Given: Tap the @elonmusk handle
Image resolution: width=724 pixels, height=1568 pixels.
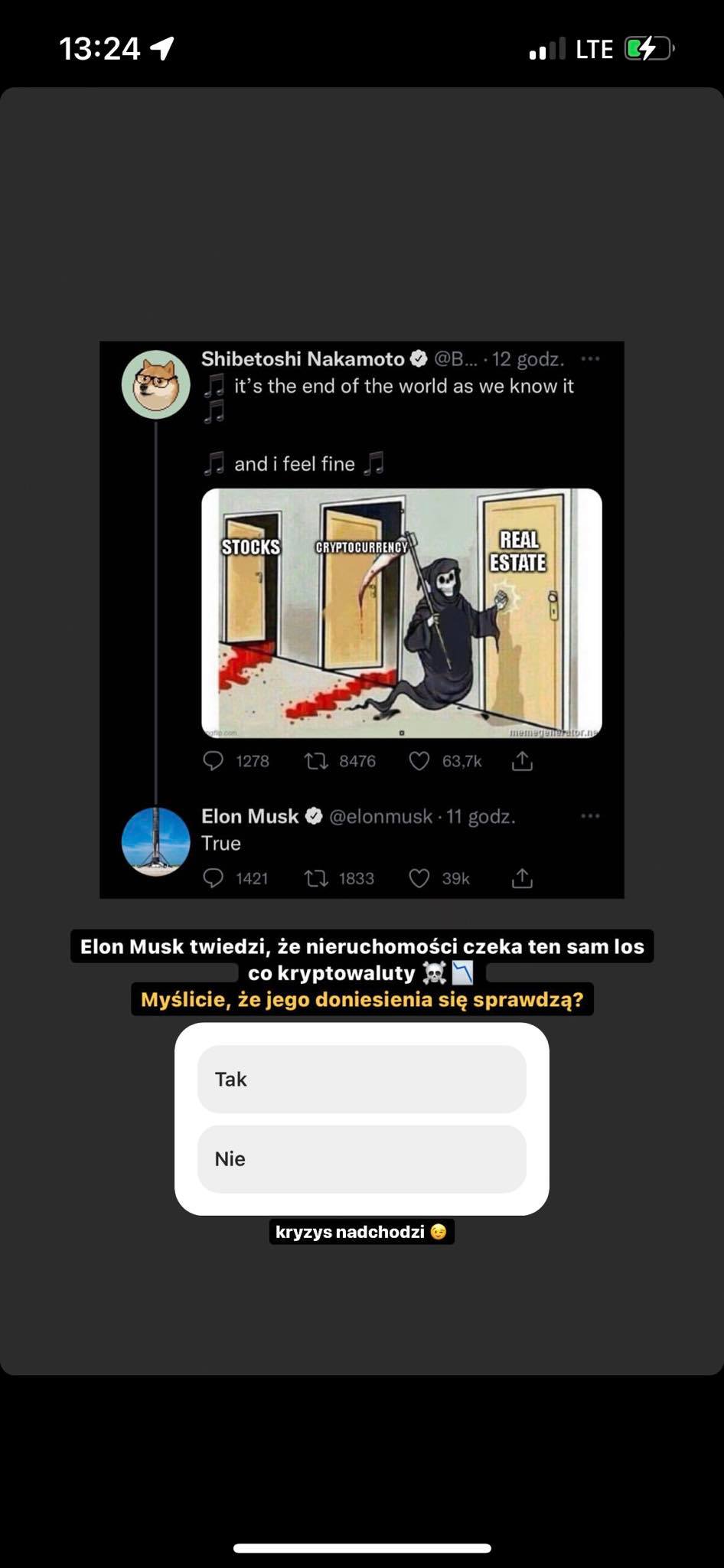Looking at the screenshot, I should [380, 816].
